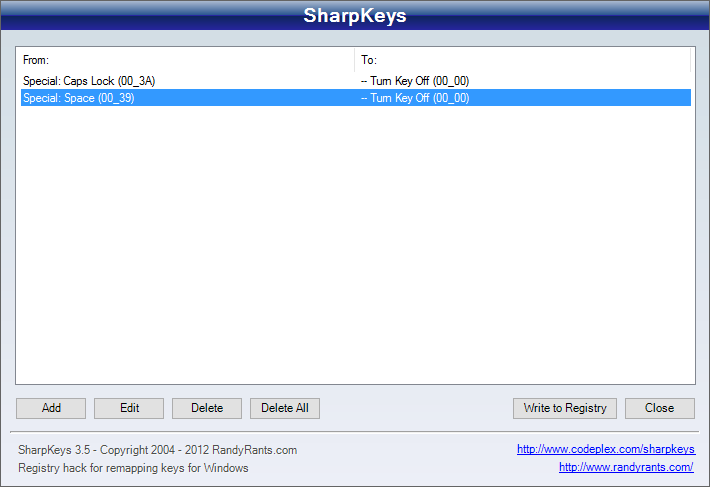Select the Special: Space (00_39) row
710x487 pixels.
pyautogui.click(x=356, y=98)
